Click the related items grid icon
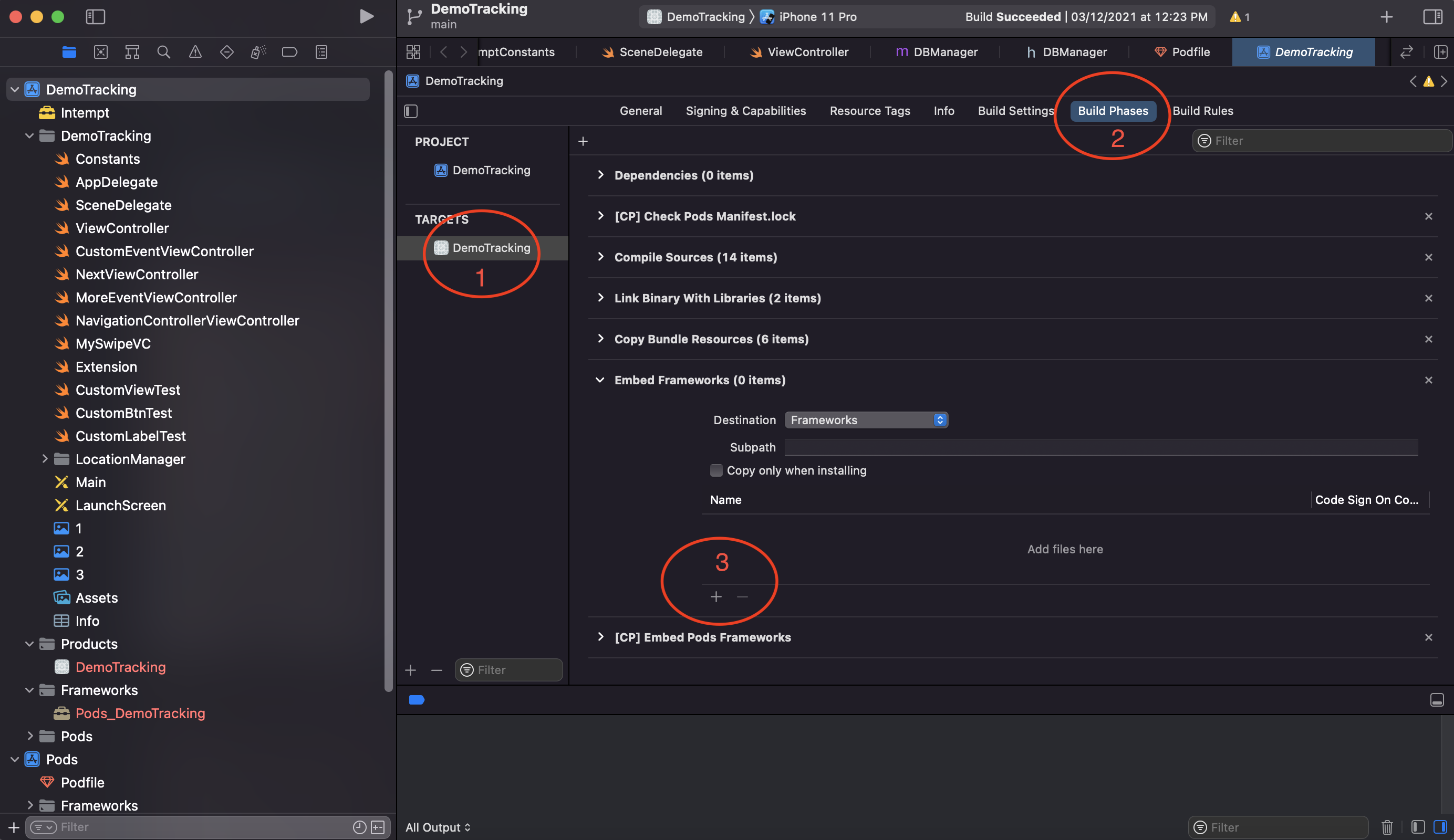Screen dimensions: 1454x840 pos(413,52)
